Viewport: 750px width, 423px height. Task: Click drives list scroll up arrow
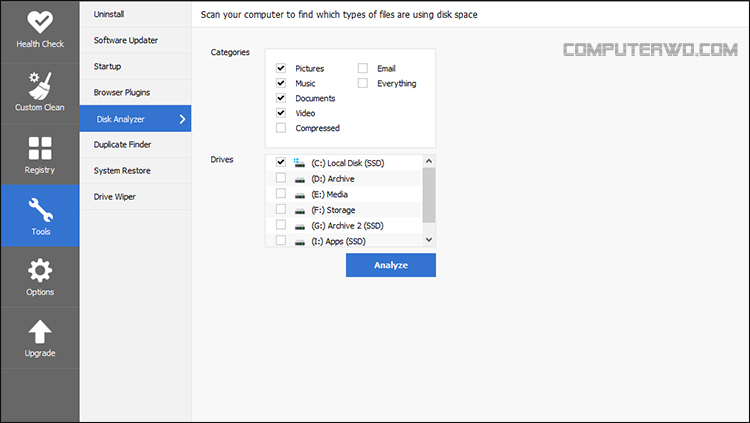pyautogui.click(x=429, y=161)
